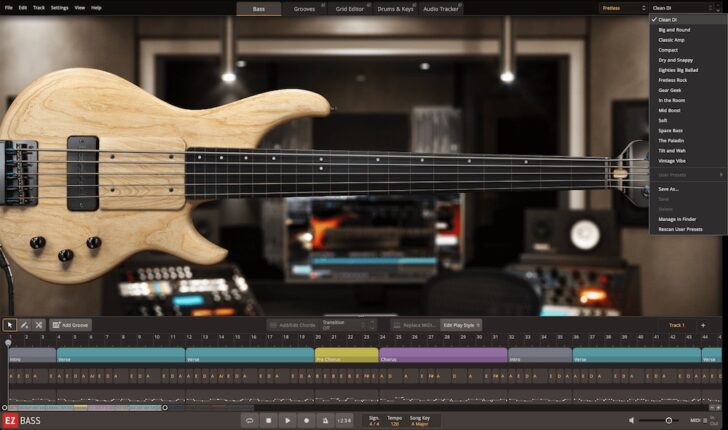Screen dimensions: 728x430
Task: Select the yellow Pre Chorus song block
Action: point(346,357)
